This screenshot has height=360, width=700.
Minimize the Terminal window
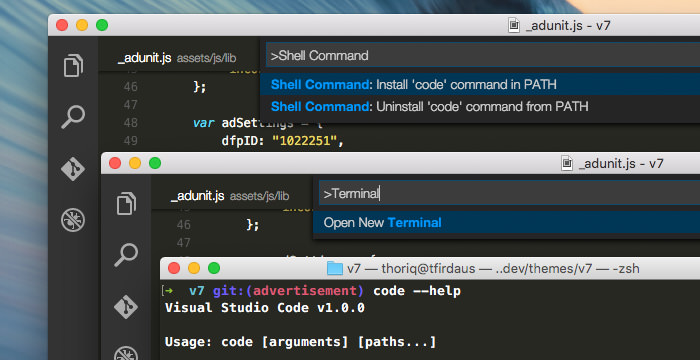pos(194,268)
